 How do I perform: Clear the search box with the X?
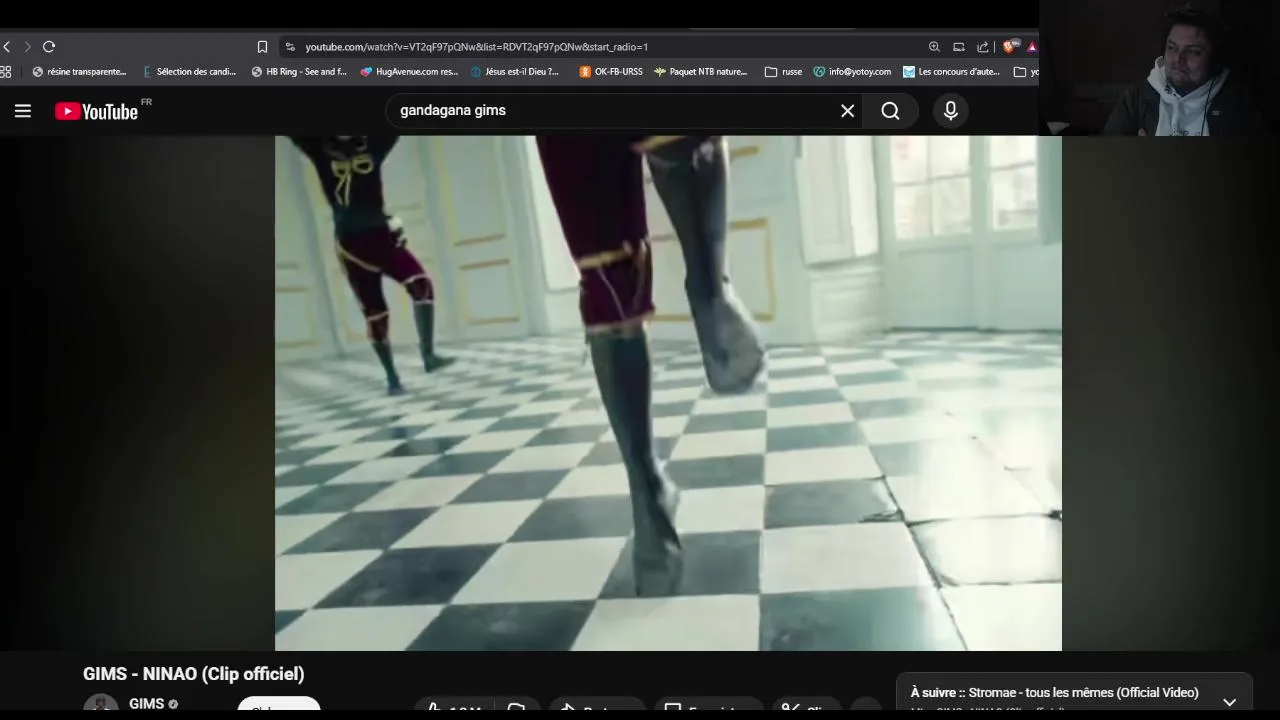coord(847,111)
